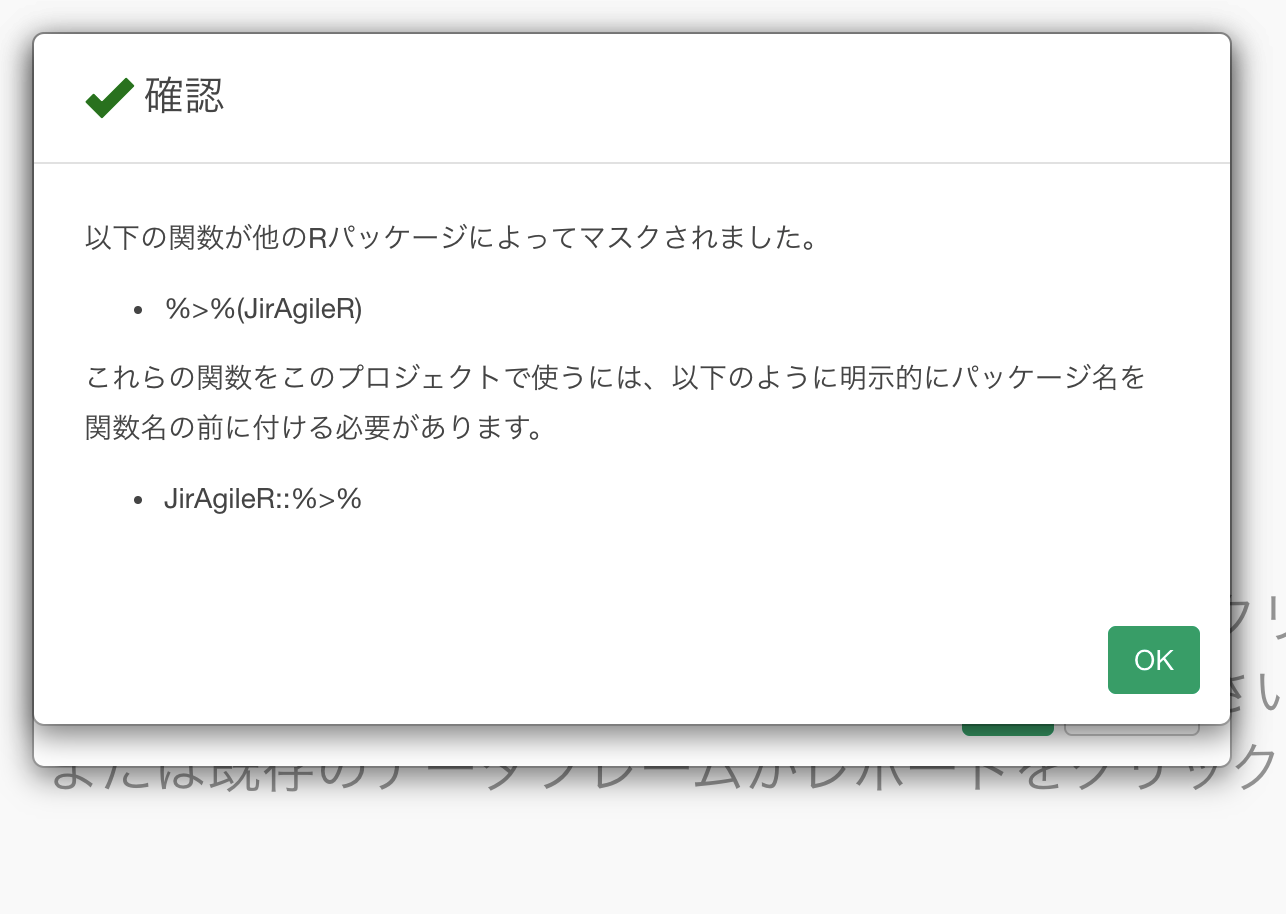
Task: Click the green checkmark icon
Action: (109, 97)
